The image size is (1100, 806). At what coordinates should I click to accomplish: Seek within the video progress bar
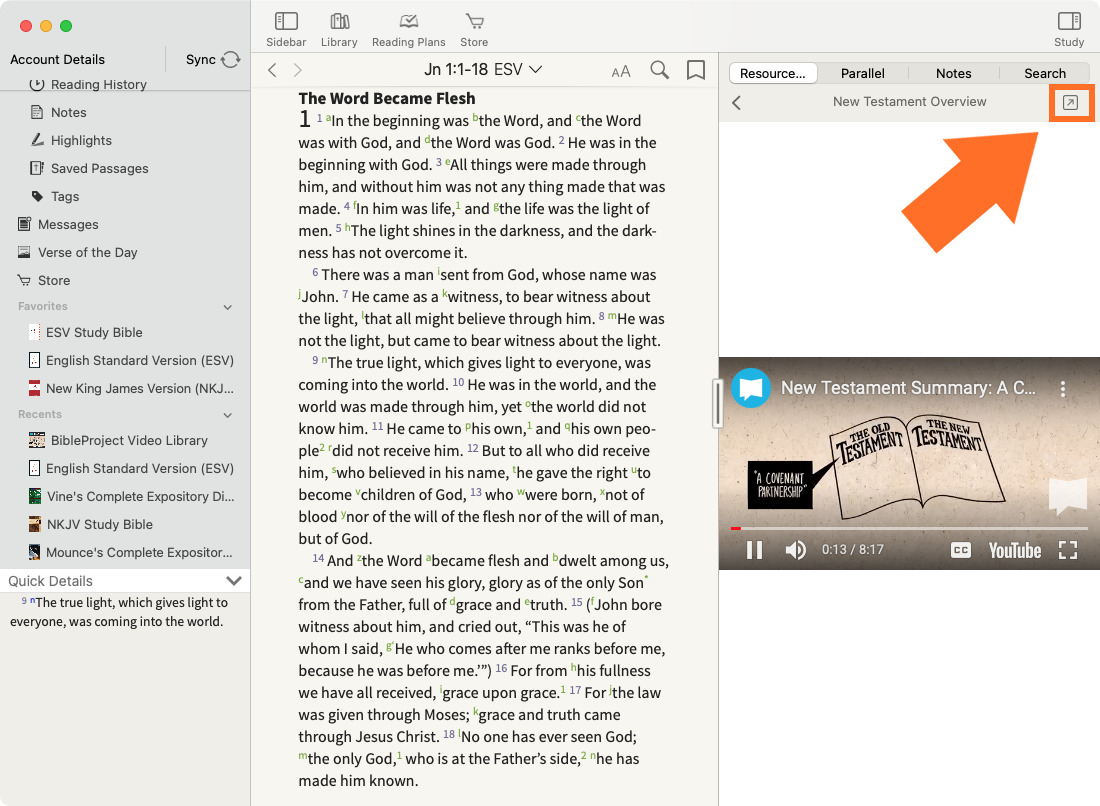tap(909, 528)
